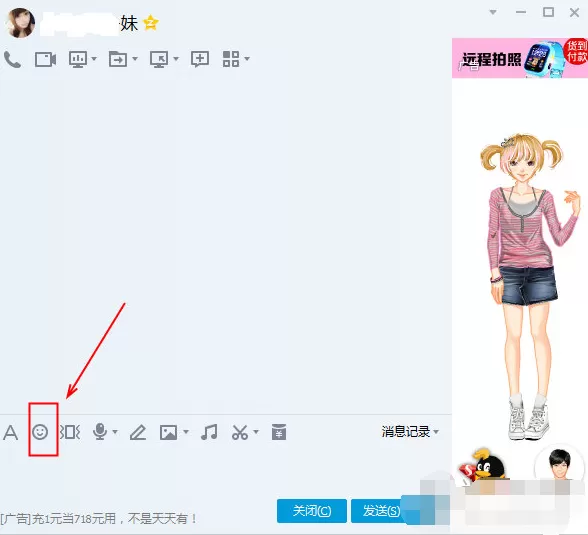
Task: Expand the applications grid dropdown arrow
Action: (247, 59)
